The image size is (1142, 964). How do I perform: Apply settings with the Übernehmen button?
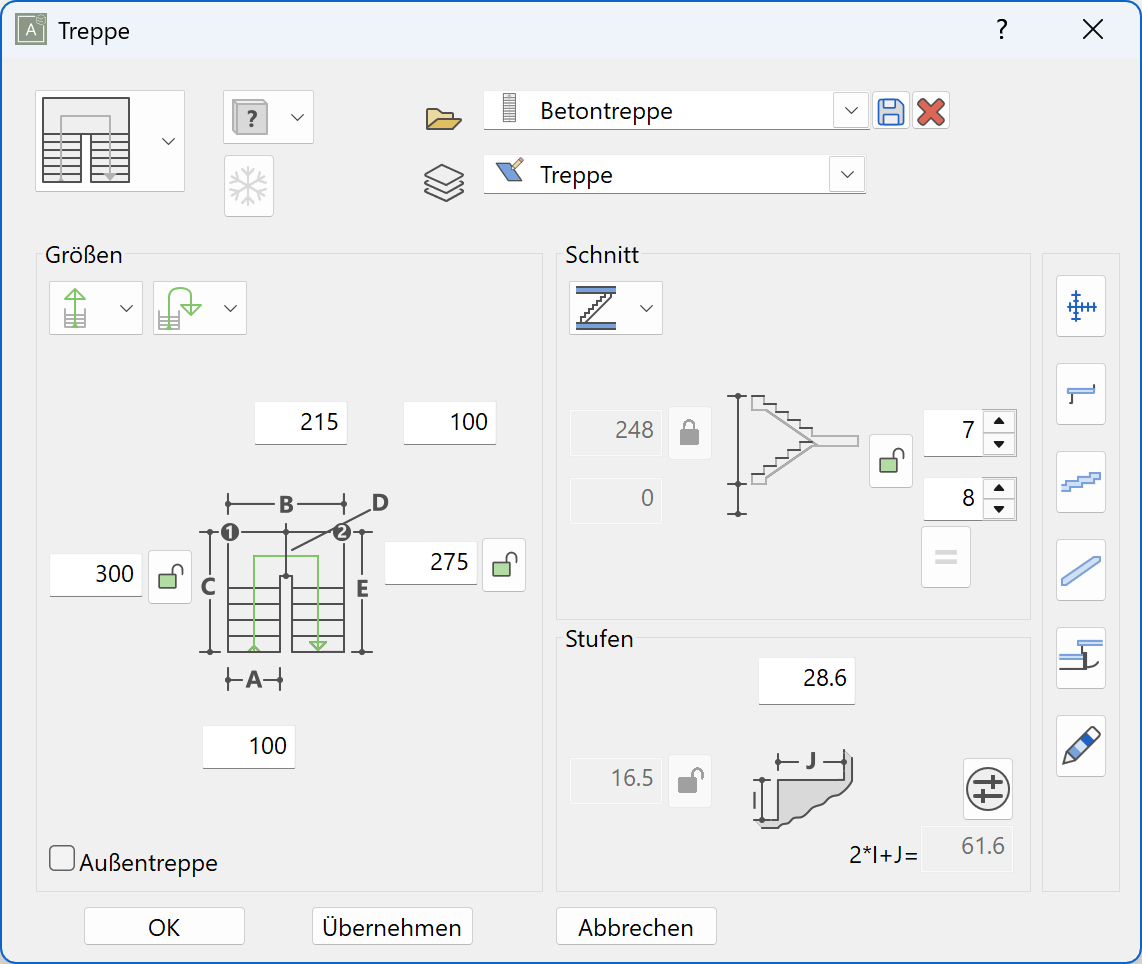point(392,926)
